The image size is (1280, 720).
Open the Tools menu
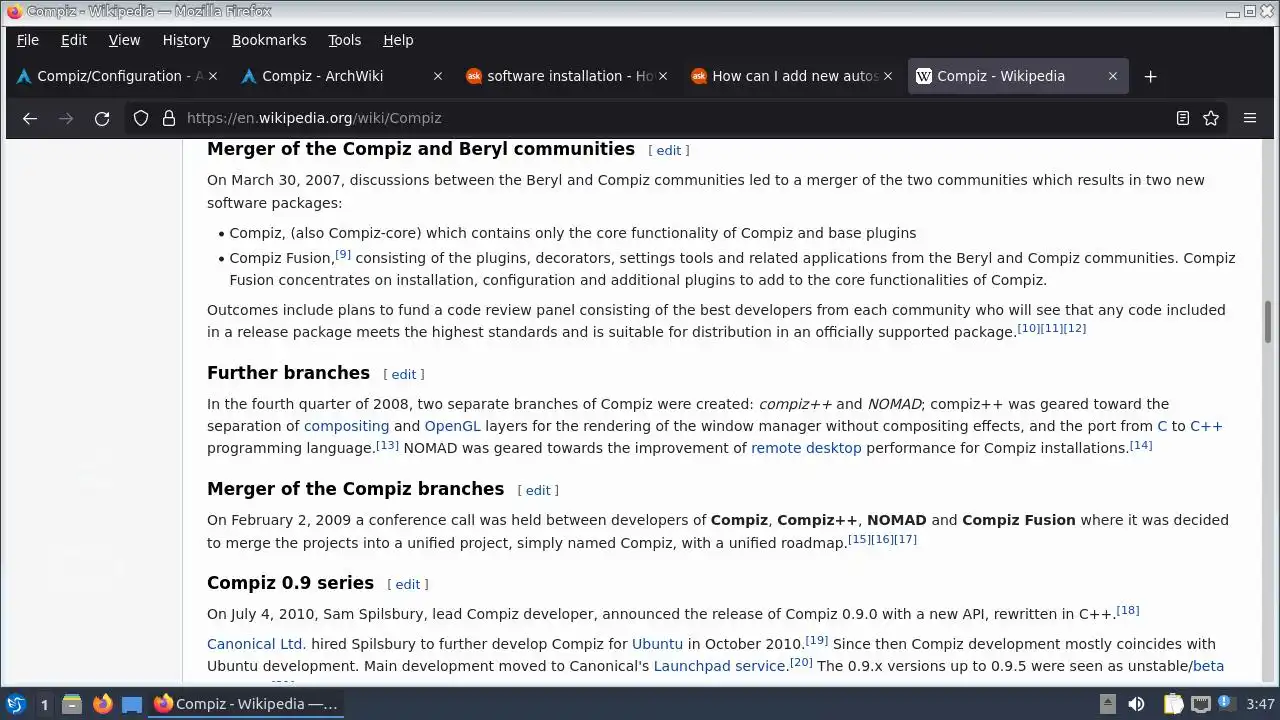[x=344, y=40]
